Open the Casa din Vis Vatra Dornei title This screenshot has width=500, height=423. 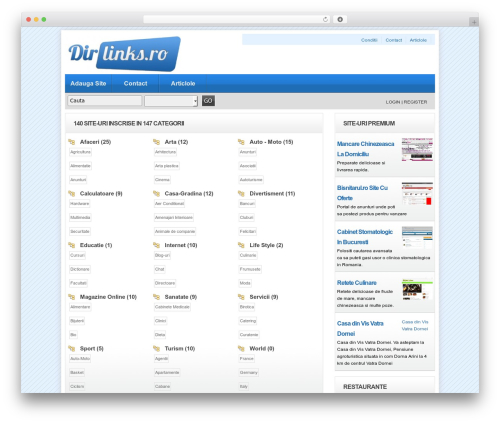click(360, 329)
